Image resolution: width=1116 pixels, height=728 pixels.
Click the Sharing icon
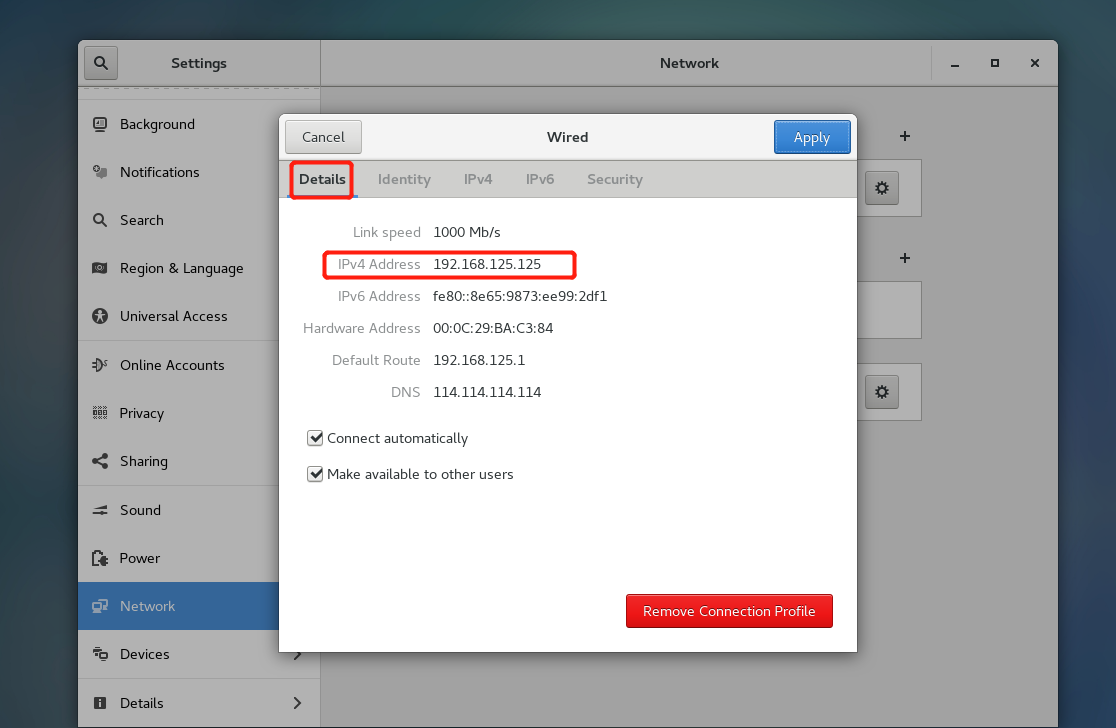point(100,461)
